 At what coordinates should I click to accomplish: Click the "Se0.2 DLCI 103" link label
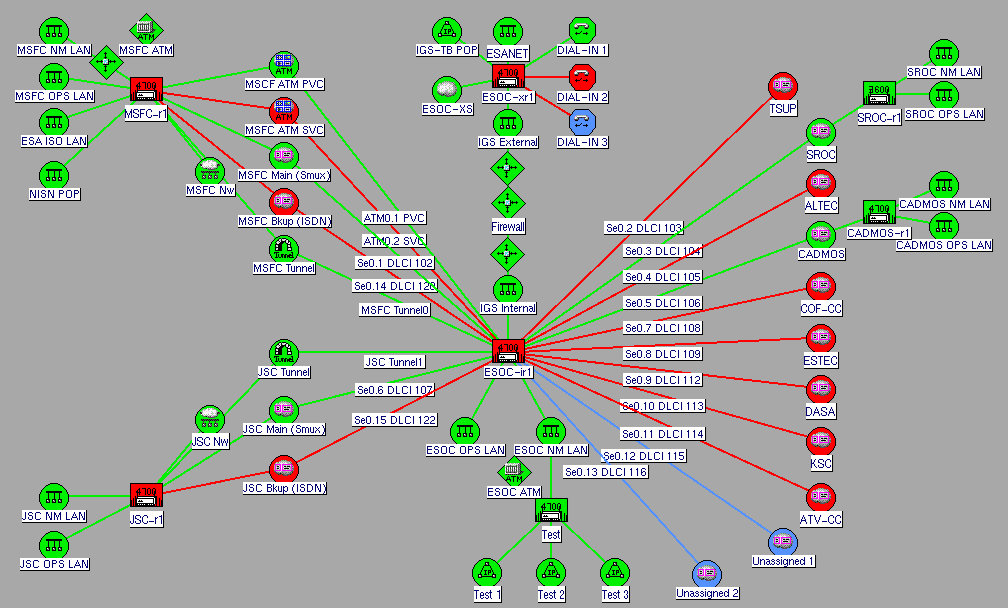point(644,228)
